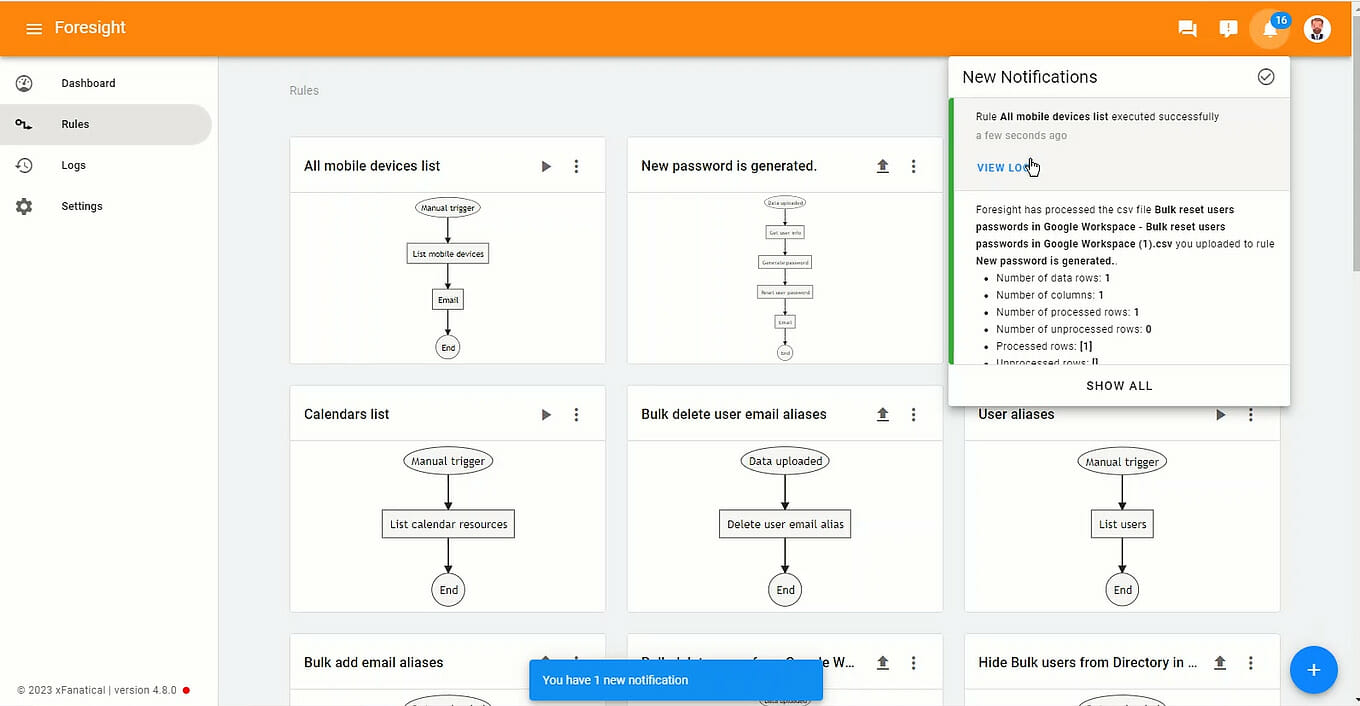Open Logs in the sidebar

point(106,165)
